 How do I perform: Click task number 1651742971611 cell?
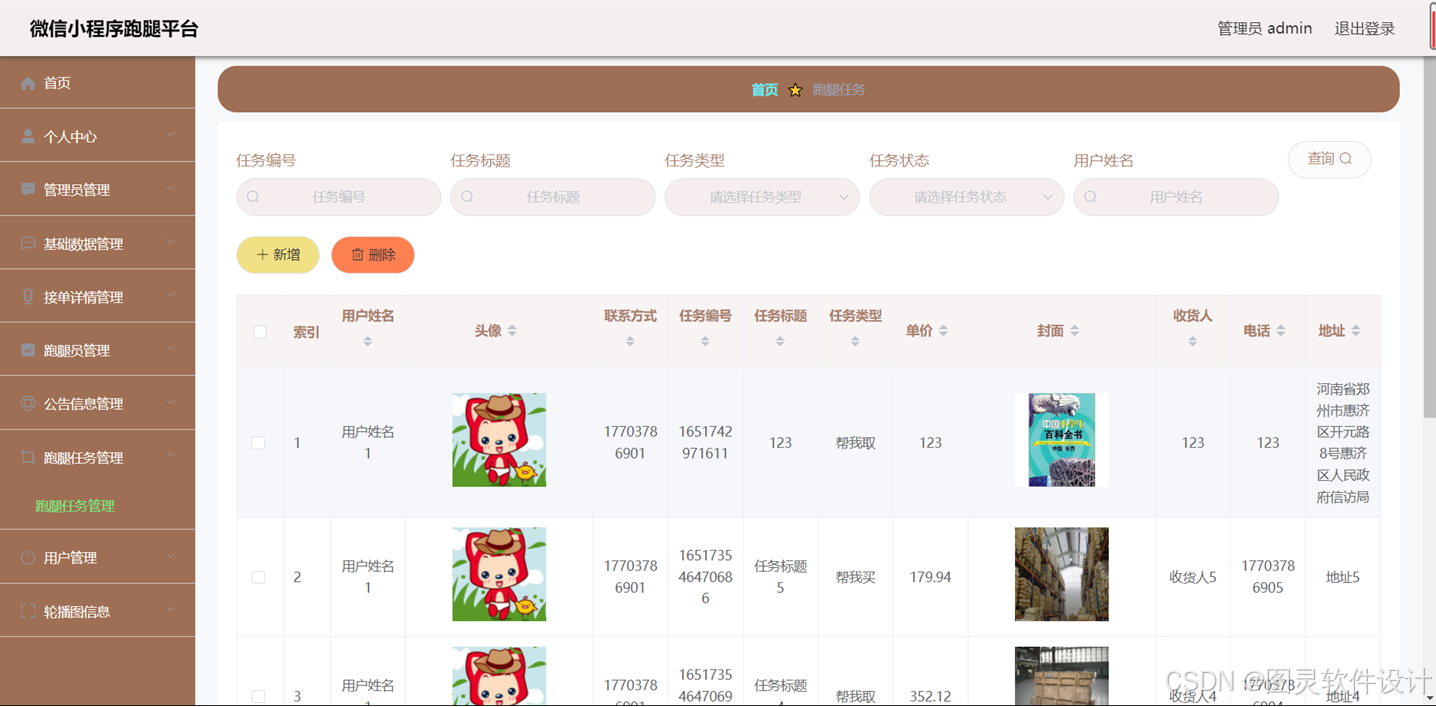click(705, 442)
